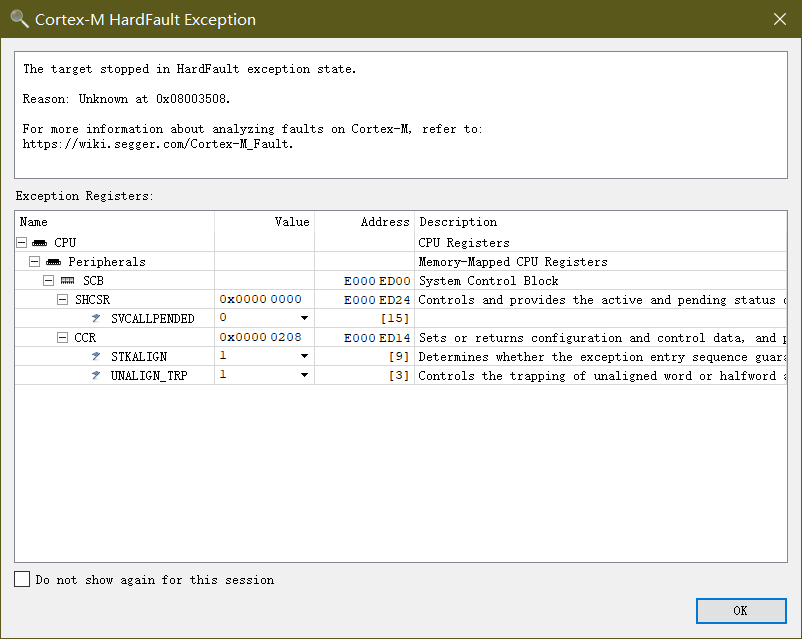
Task: Click the 'target stopped in HardFault' message line
Action: click(x=189, y=69)
